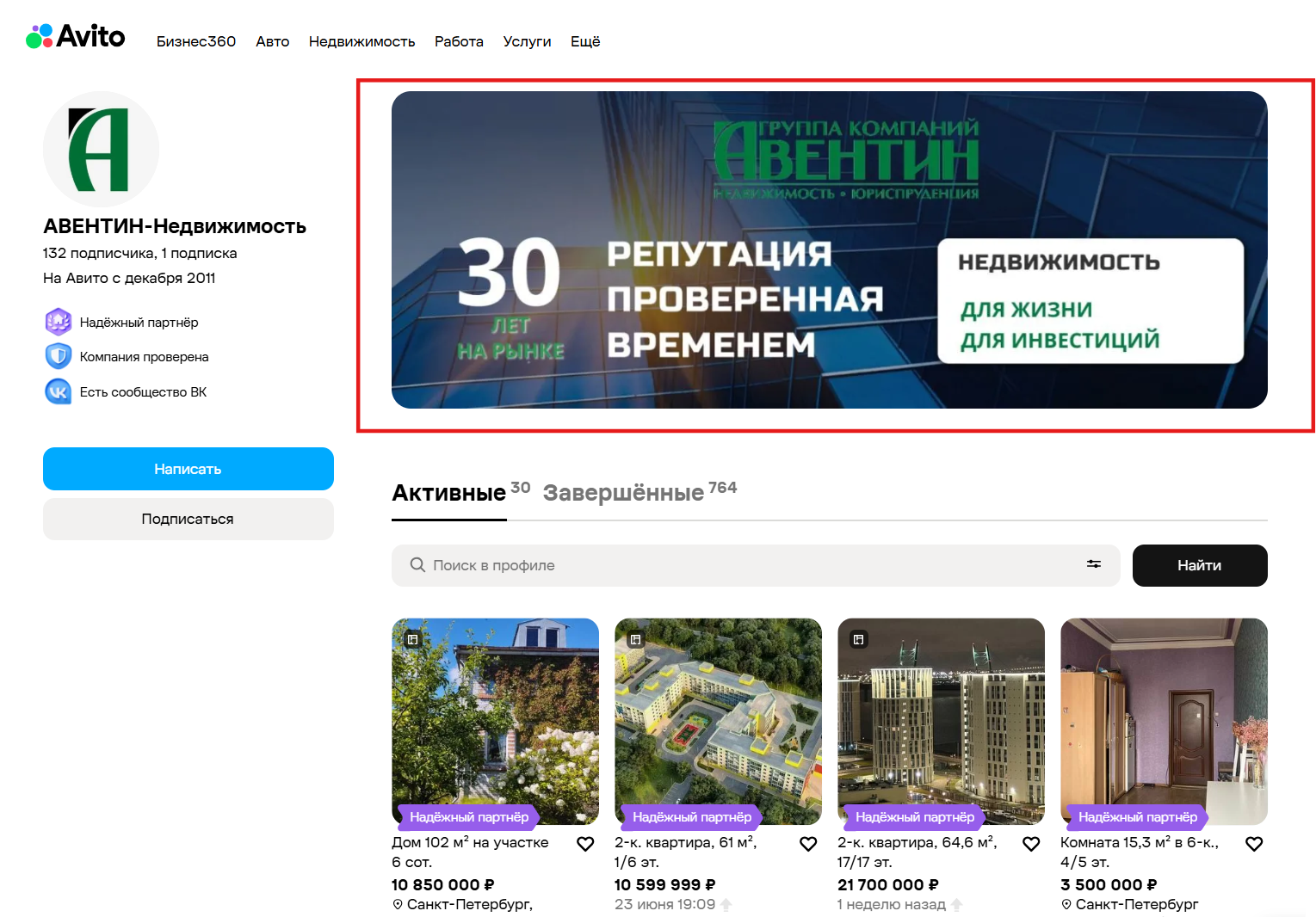Click the Надёжный партнёр label in profile sidebar

click(x=139, y=323)
